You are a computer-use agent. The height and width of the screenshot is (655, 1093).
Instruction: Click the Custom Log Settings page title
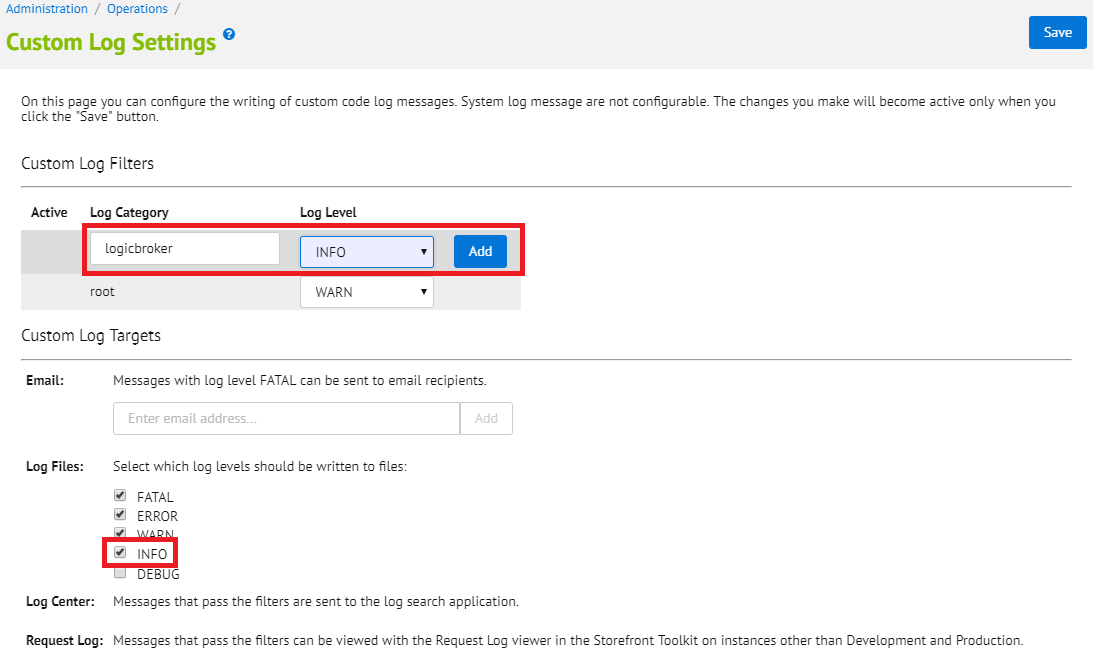click(111, 42)
